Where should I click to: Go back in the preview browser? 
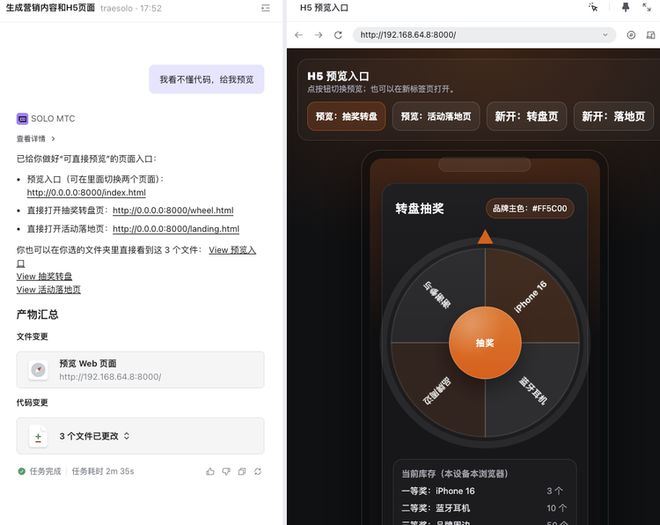298,35
